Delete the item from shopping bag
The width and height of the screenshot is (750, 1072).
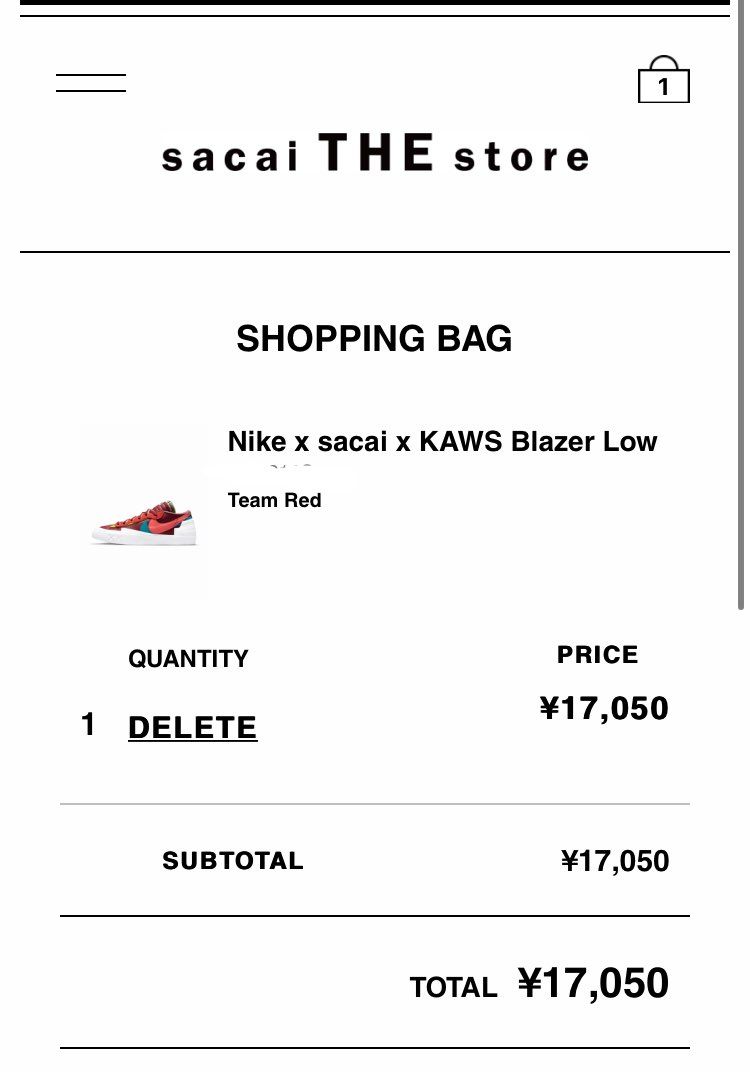tap(193, 727)
